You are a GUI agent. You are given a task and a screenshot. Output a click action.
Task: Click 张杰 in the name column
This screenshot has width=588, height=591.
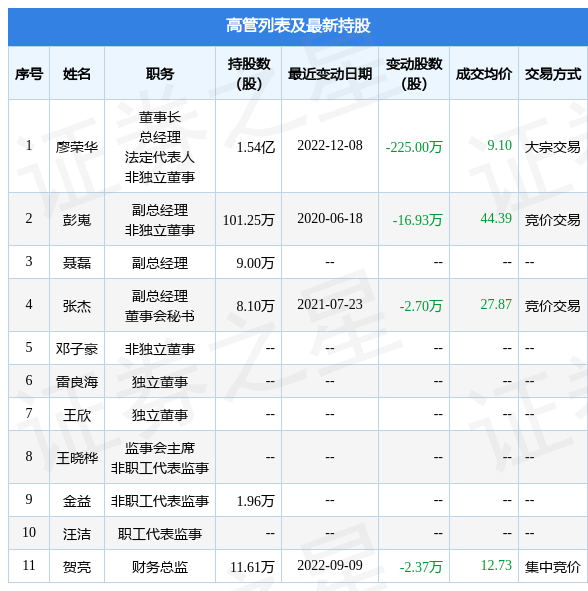coord(77,306)
